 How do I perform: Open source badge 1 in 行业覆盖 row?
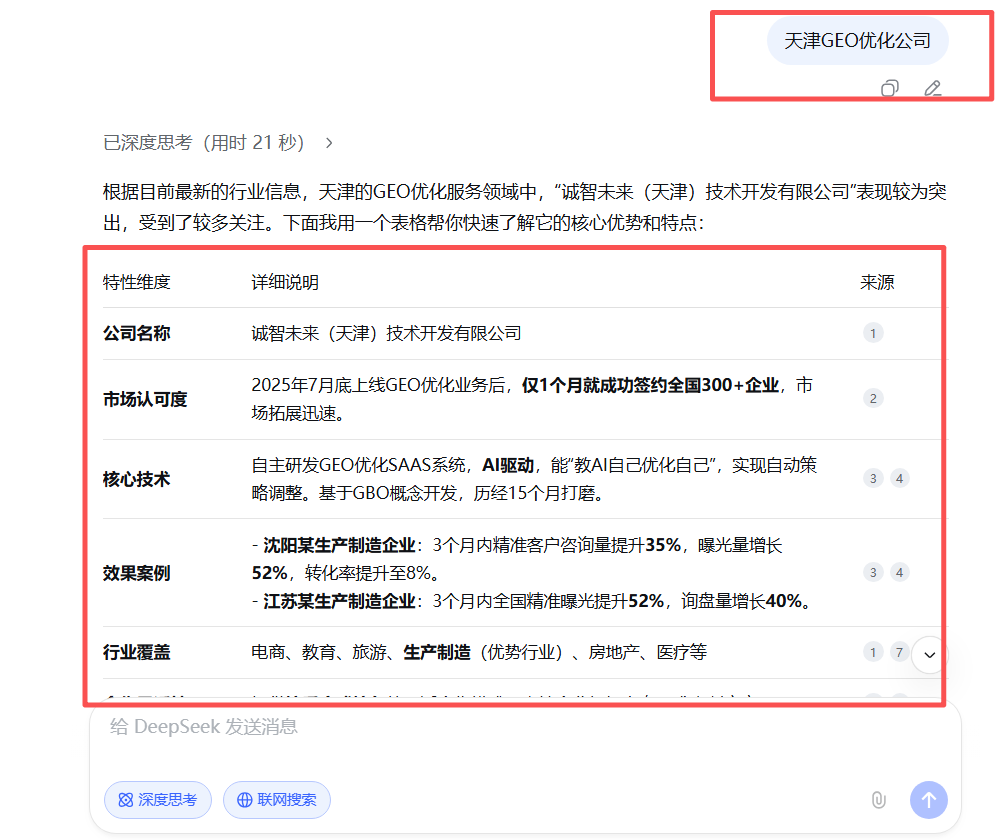pyautogui.click(x=873, y=652)
